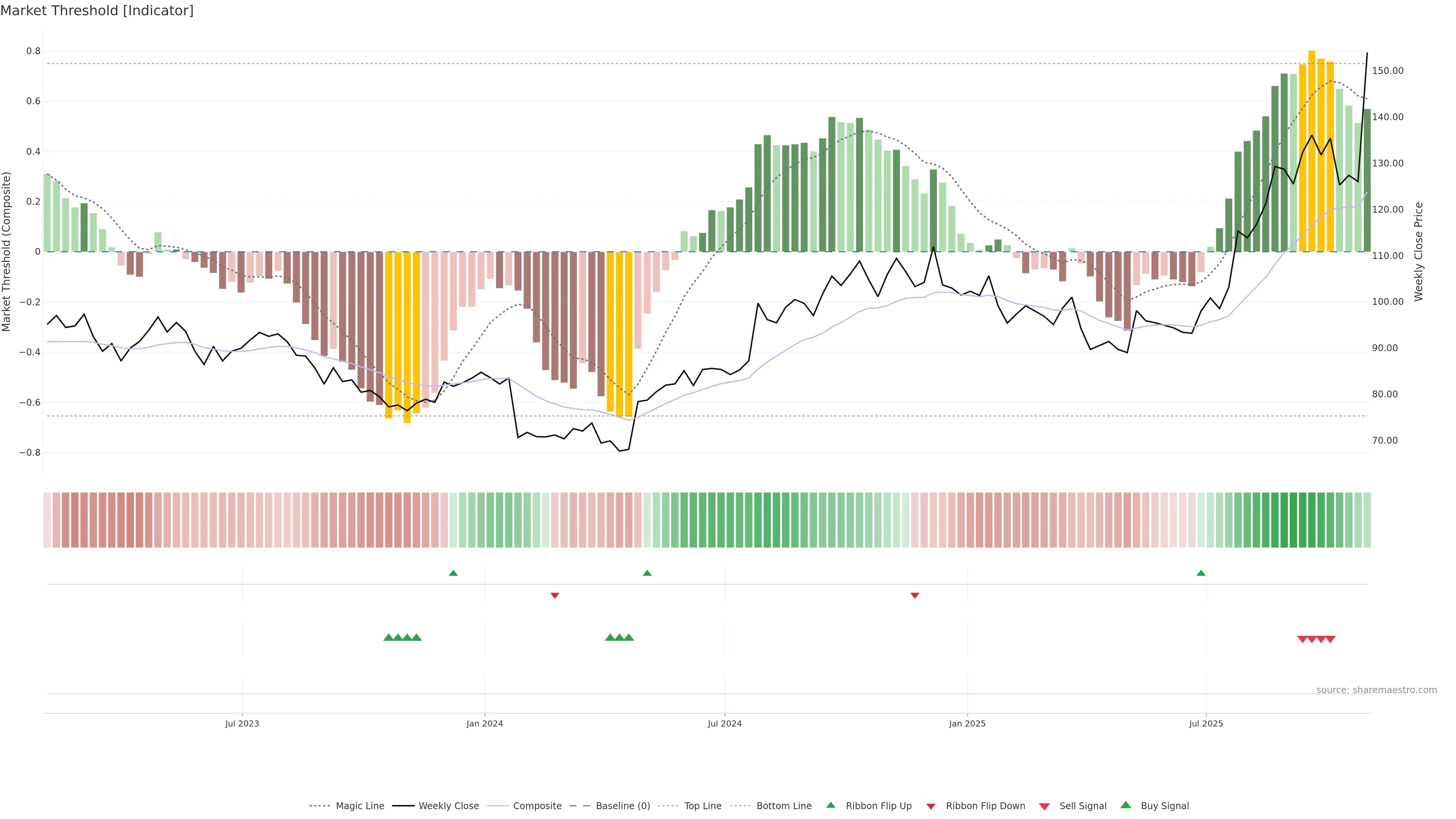Toggle Weekly Close legend entry

448,806
